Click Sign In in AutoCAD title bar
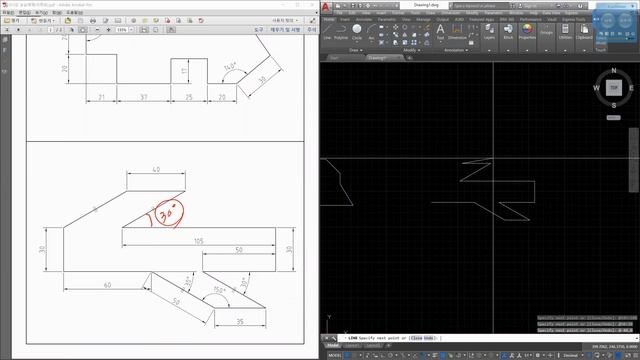The height and width of the screenshot is (360, 640). point(530,6)
